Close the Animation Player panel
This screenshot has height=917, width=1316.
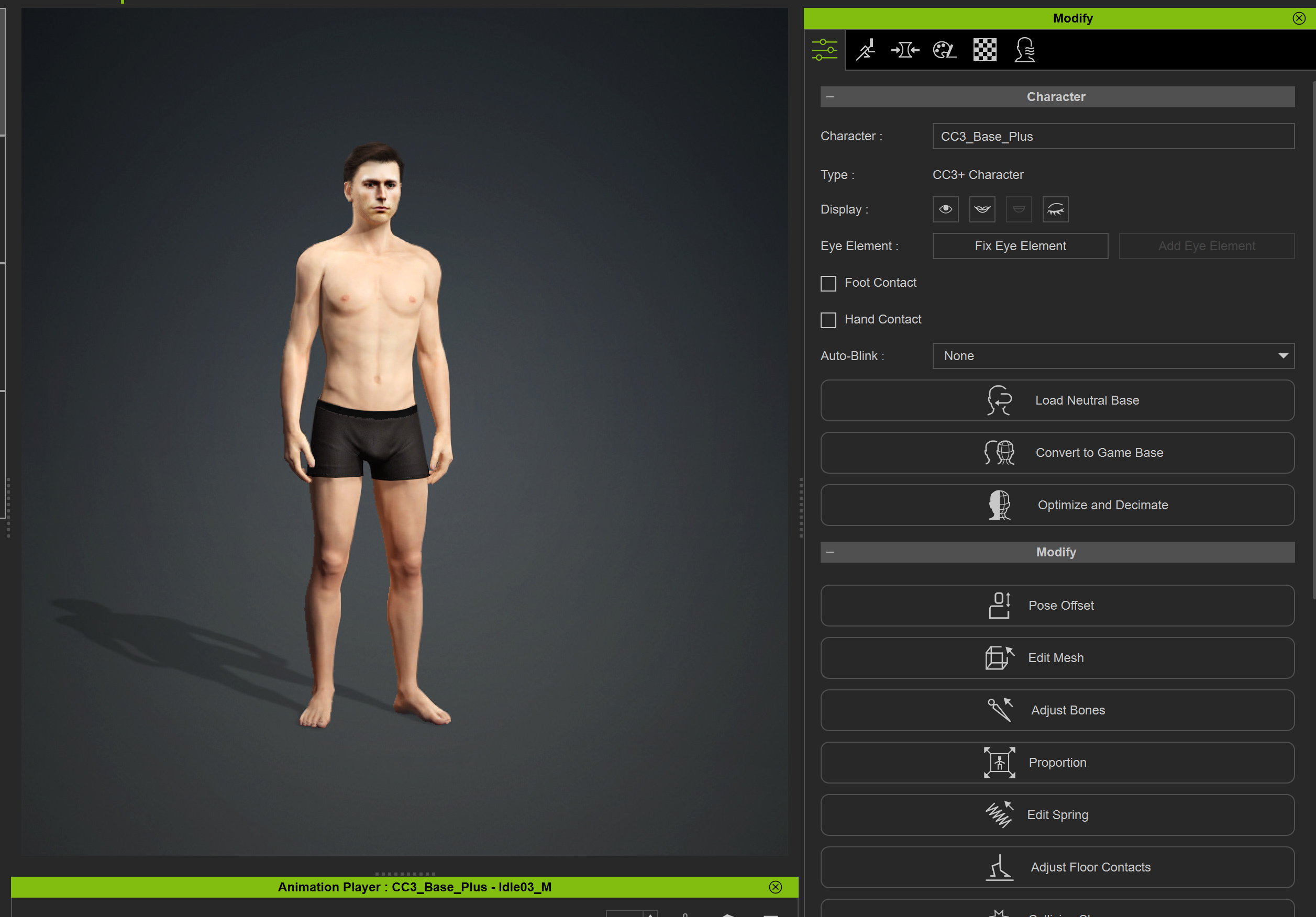pos(775,887)
